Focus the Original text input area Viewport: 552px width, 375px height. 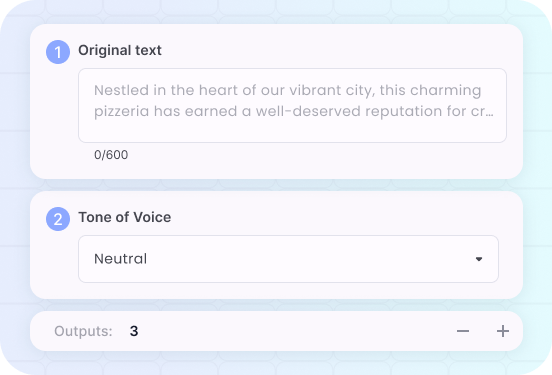click(x=292, y=106)
